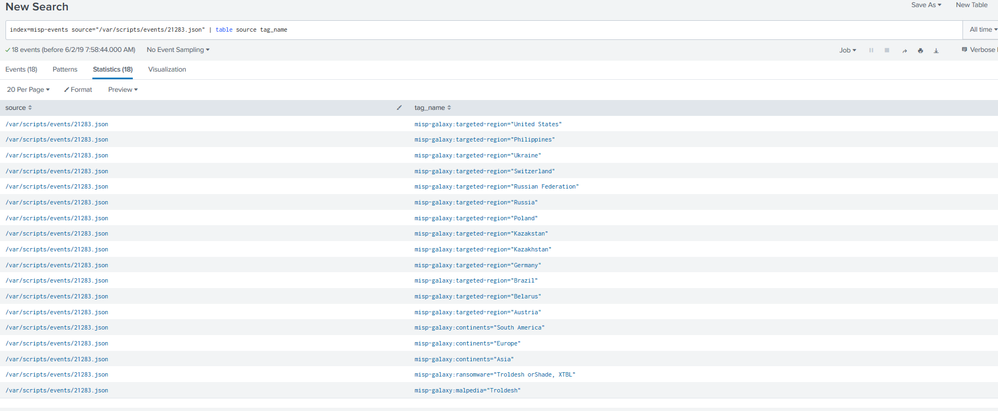Select the "Belarus" targeted-region tag
Screen dimensions: 998x411
pos(478,296)
